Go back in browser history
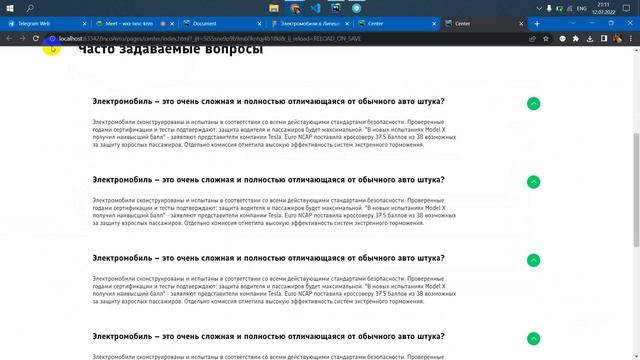Screen dimensions: 640x360 9,38
